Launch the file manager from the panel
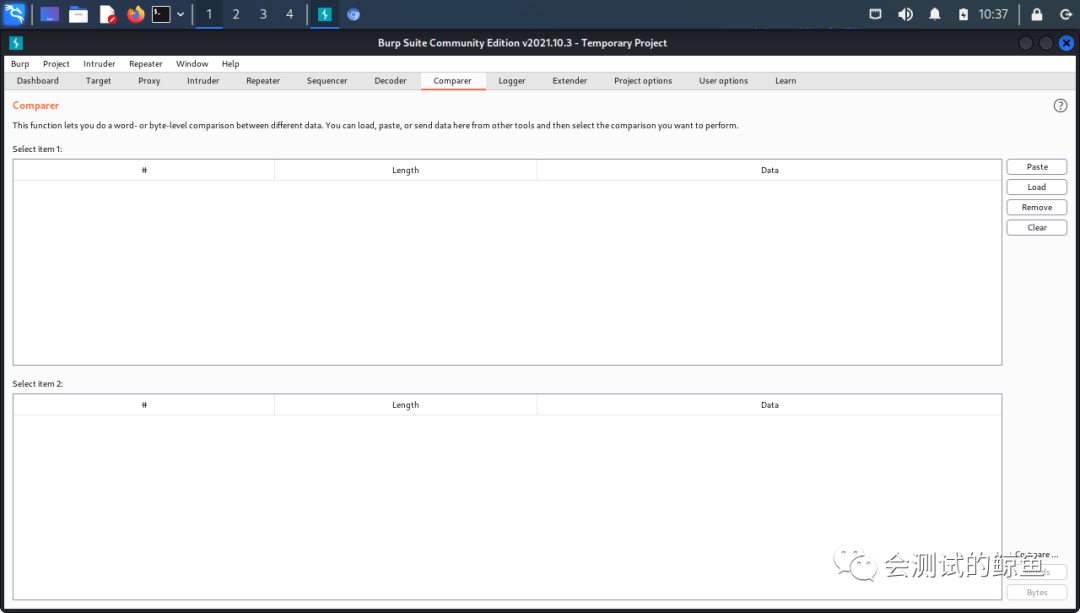The image size is (1080, 613). point(79,14)
